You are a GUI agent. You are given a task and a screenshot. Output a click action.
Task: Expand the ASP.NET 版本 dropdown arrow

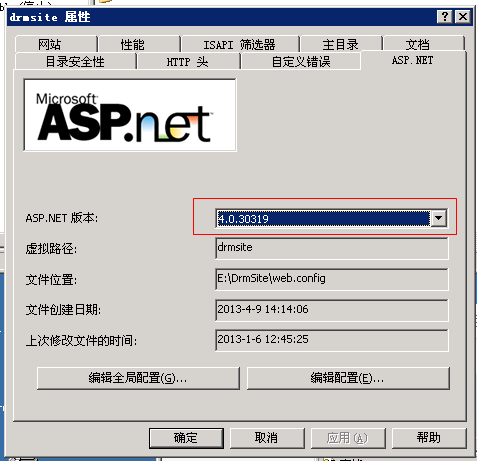coord(439,218)
